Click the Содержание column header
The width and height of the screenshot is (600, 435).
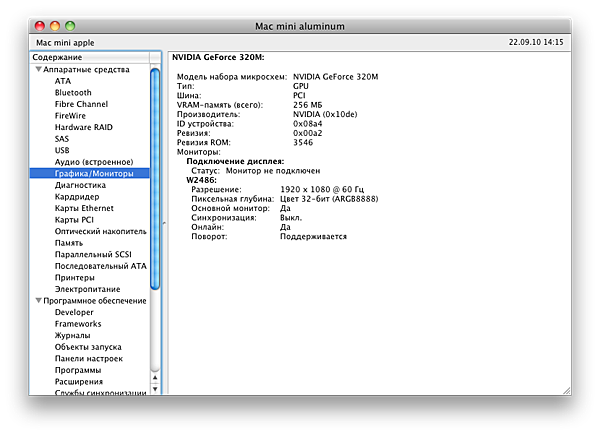(x=90, y=57)
